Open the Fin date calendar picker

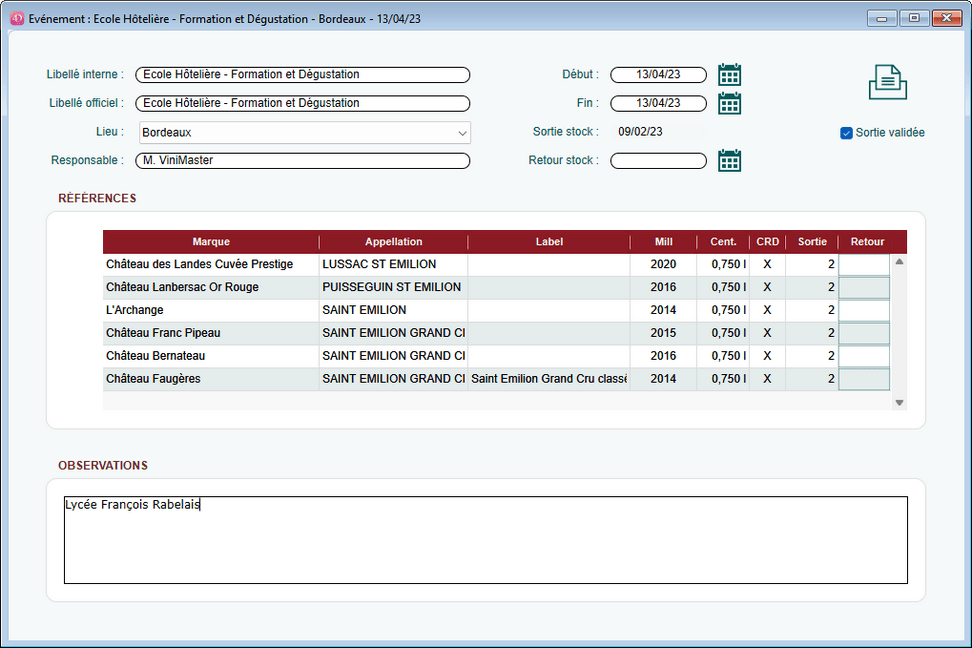point(730,103)
